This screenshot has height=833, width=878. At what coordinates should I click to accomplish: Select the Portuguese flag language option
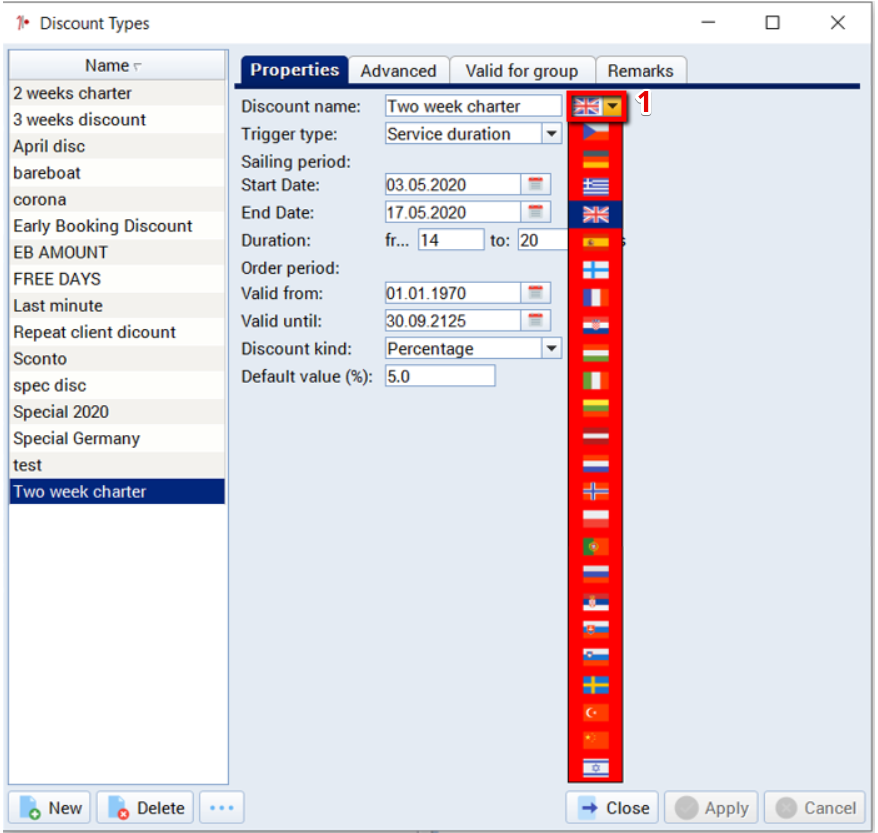click(x=595, y=546)
